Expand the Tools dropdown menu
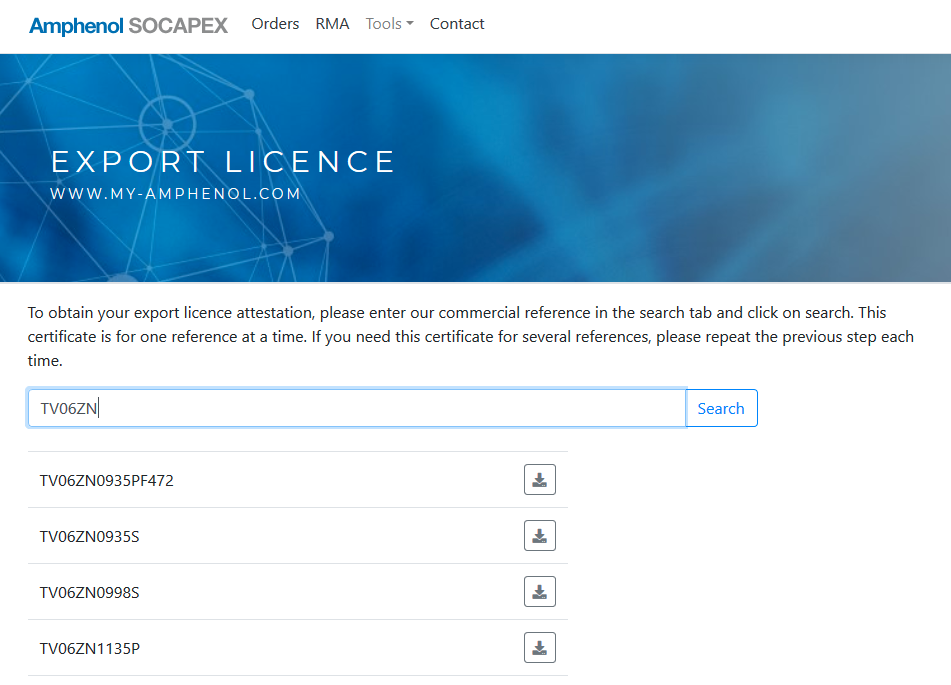Screen dimensions: 951x685 389,24
